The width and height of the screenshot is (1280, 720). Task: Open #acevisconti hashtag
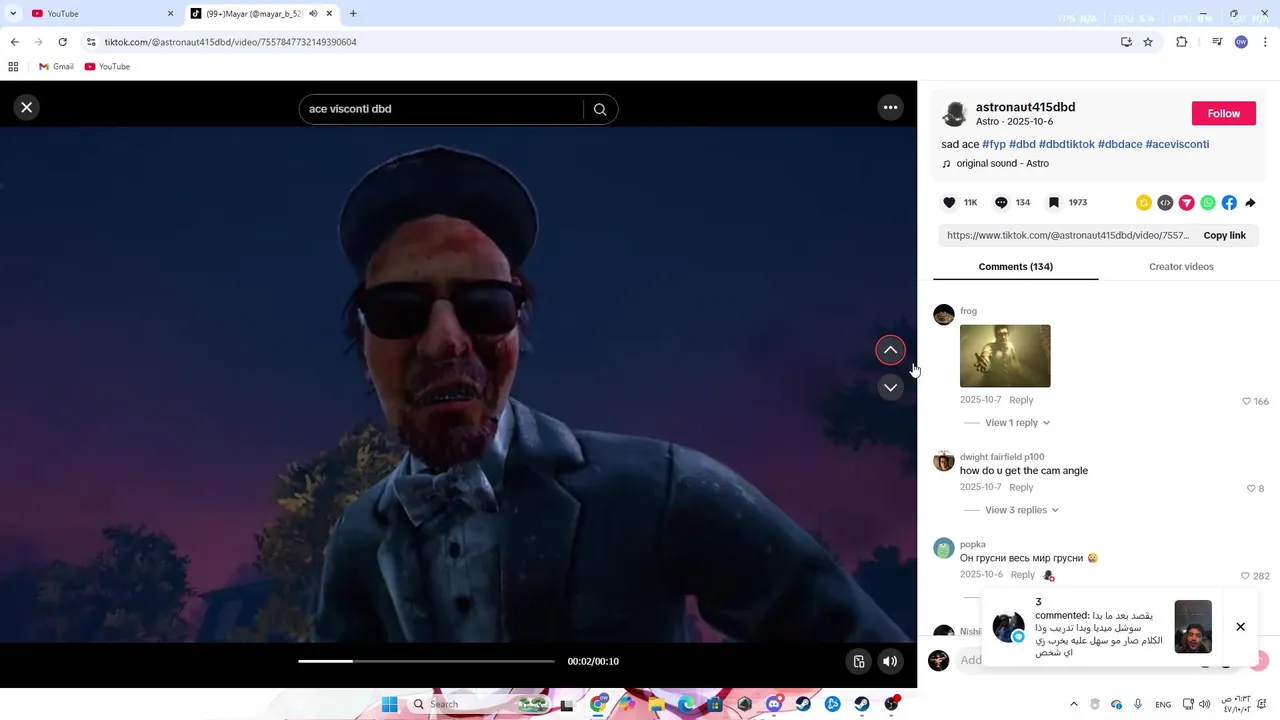1177,144
